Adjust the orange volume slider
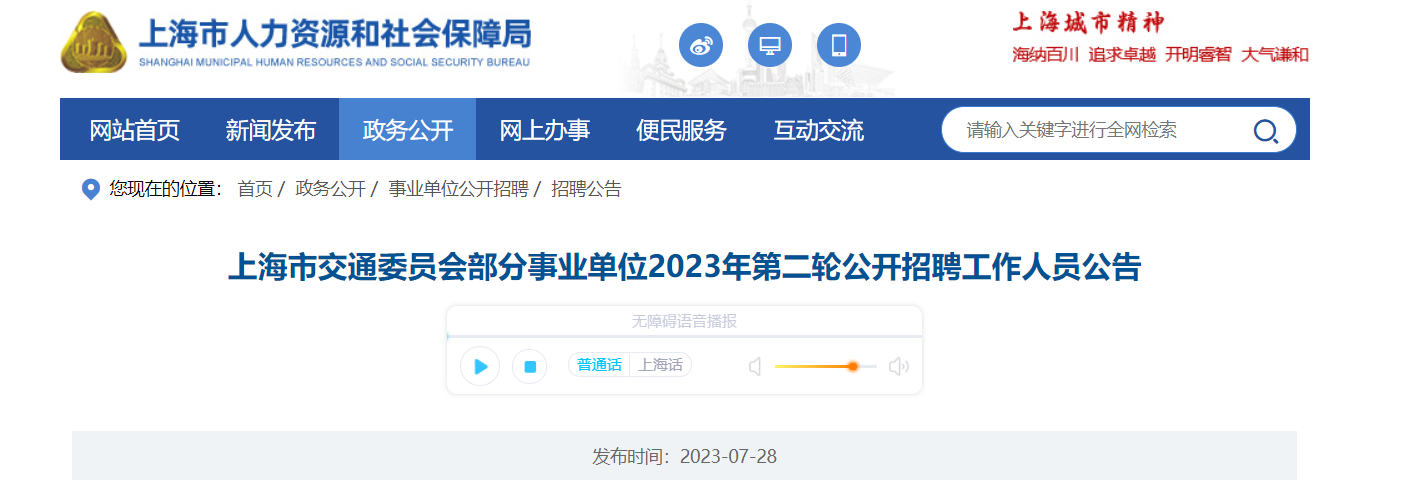 [852, 367]
